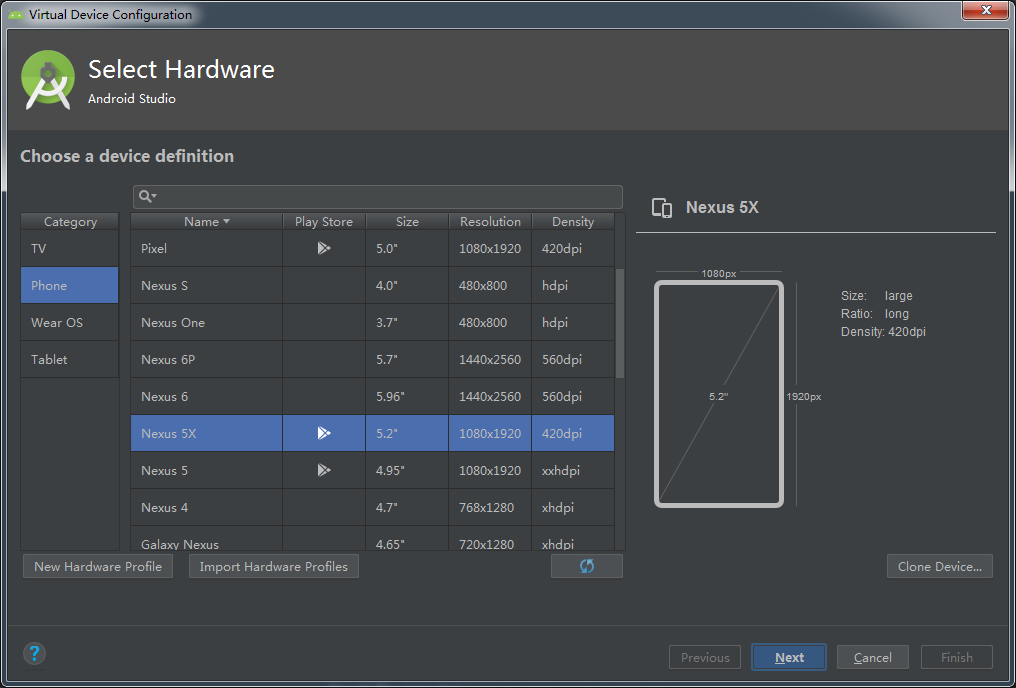This screenshot has width=1016, height=688.
Task: Sort by Resolution column header
Action: point(490,222)
